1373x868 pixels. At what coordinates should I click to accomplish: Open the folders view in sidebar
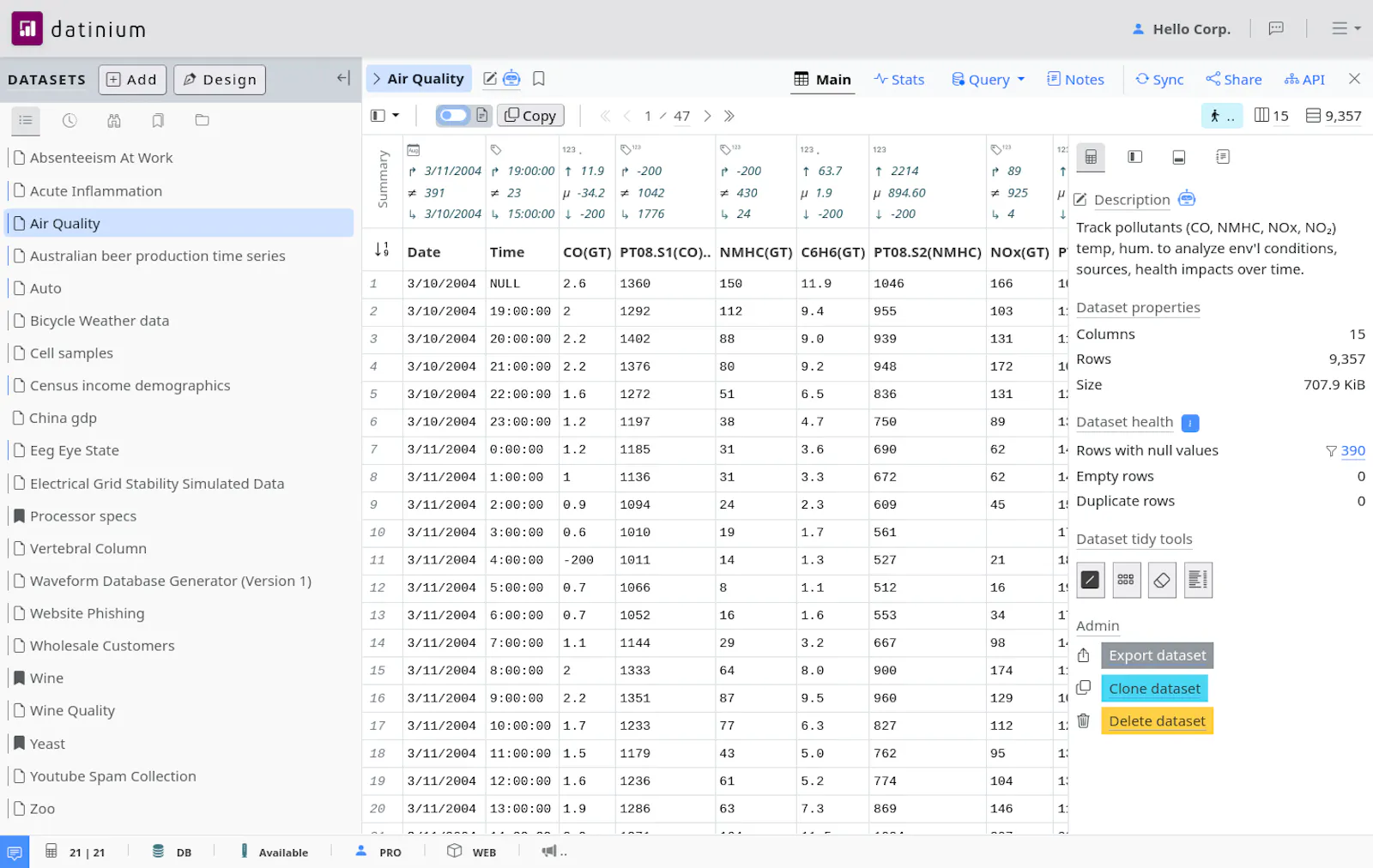coord(203,120)
